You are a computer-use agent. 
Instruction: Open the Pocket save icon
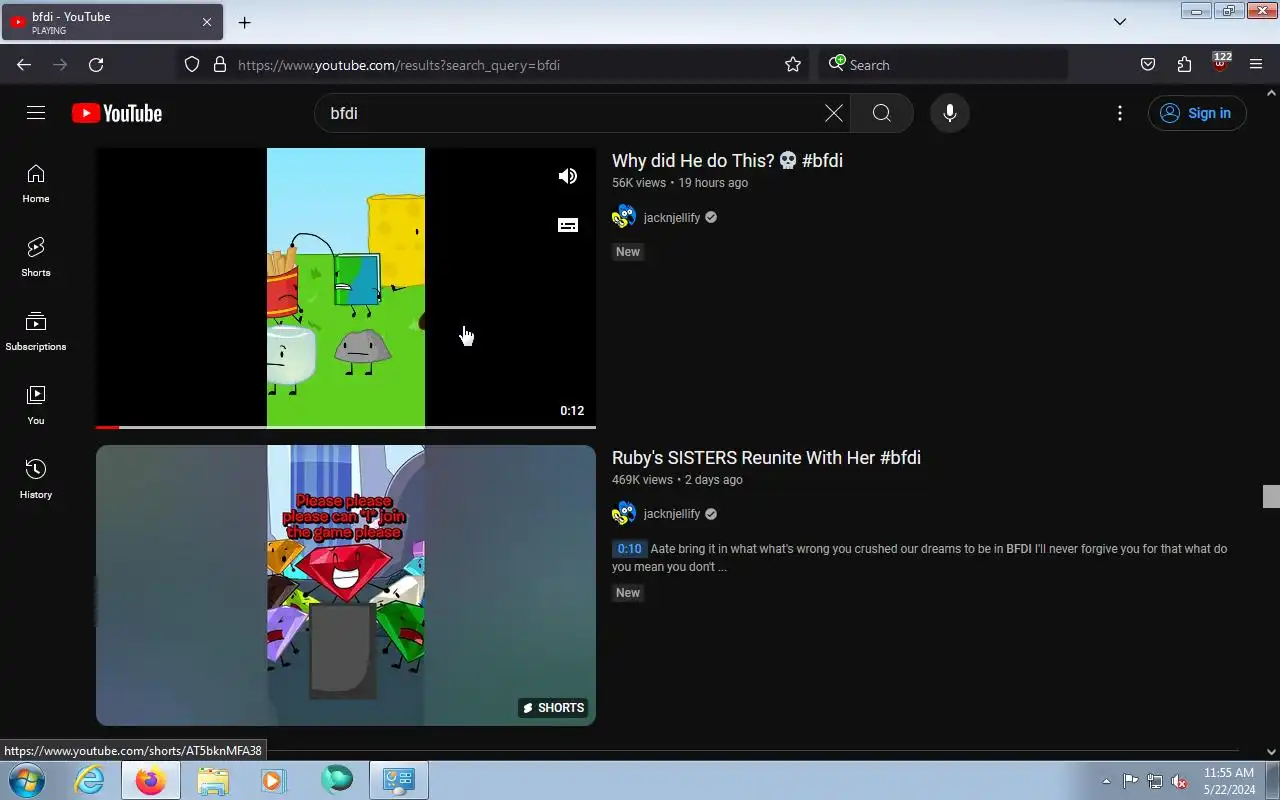point(1148,65)
